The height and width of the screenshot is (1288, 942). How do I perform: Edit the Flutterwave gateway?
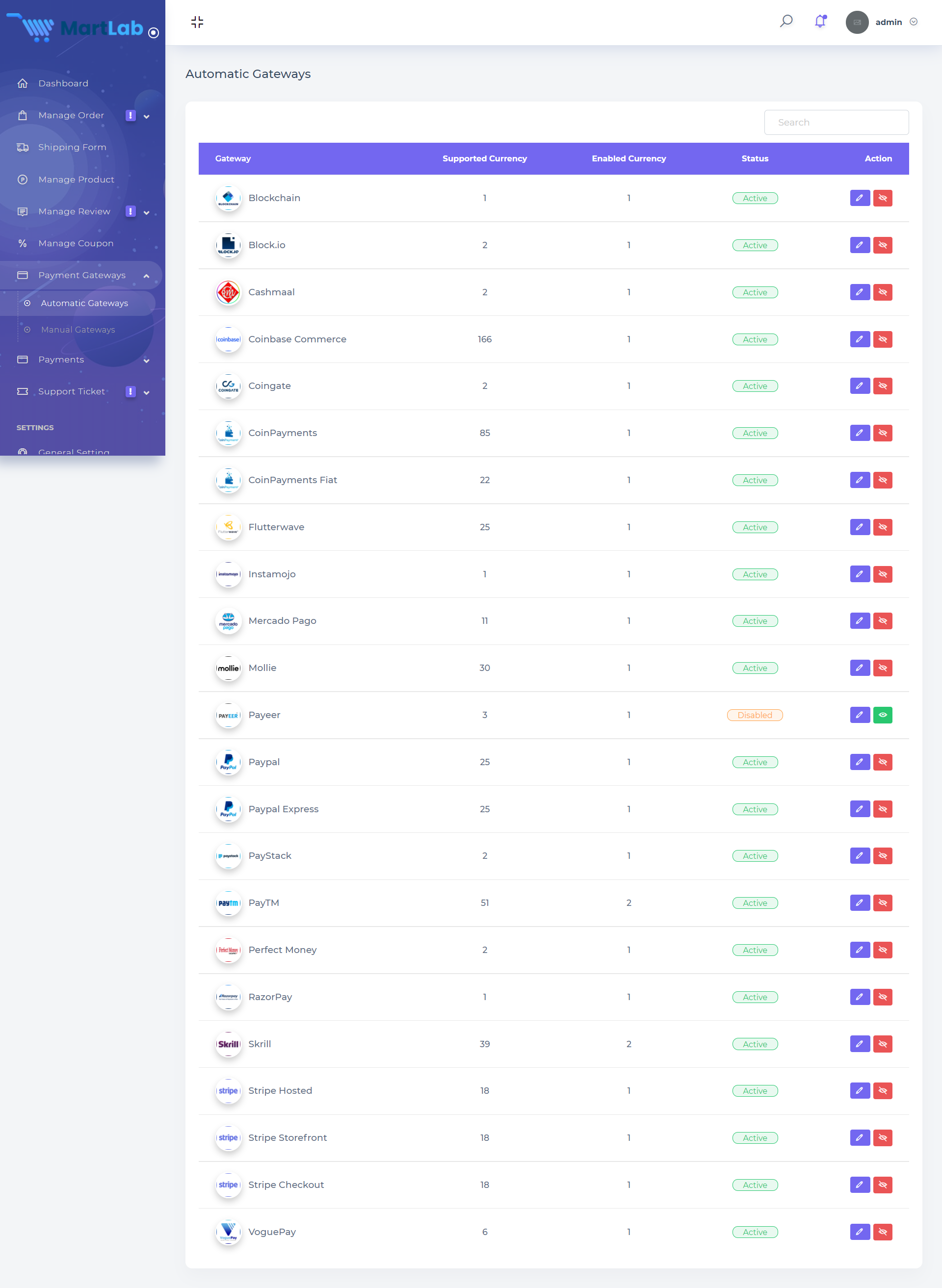859,527
